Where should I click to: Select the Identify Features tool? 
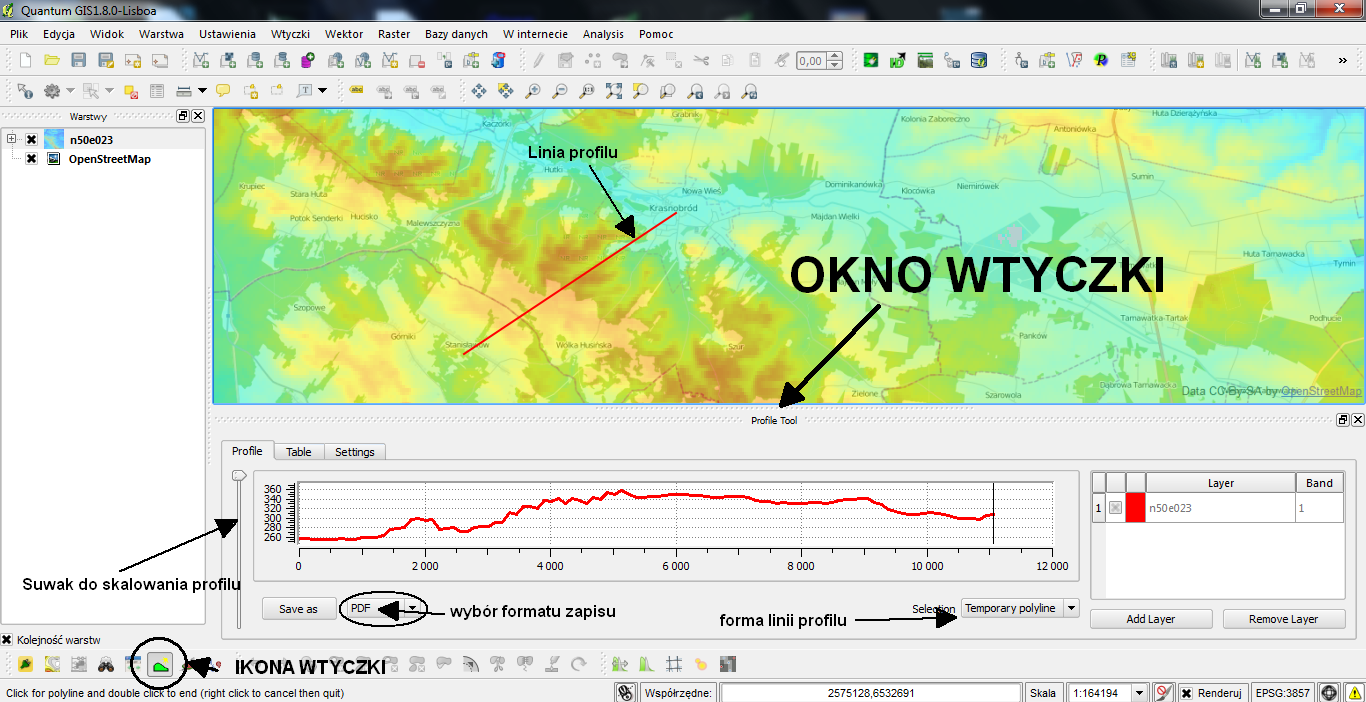(x=25, y=90)
